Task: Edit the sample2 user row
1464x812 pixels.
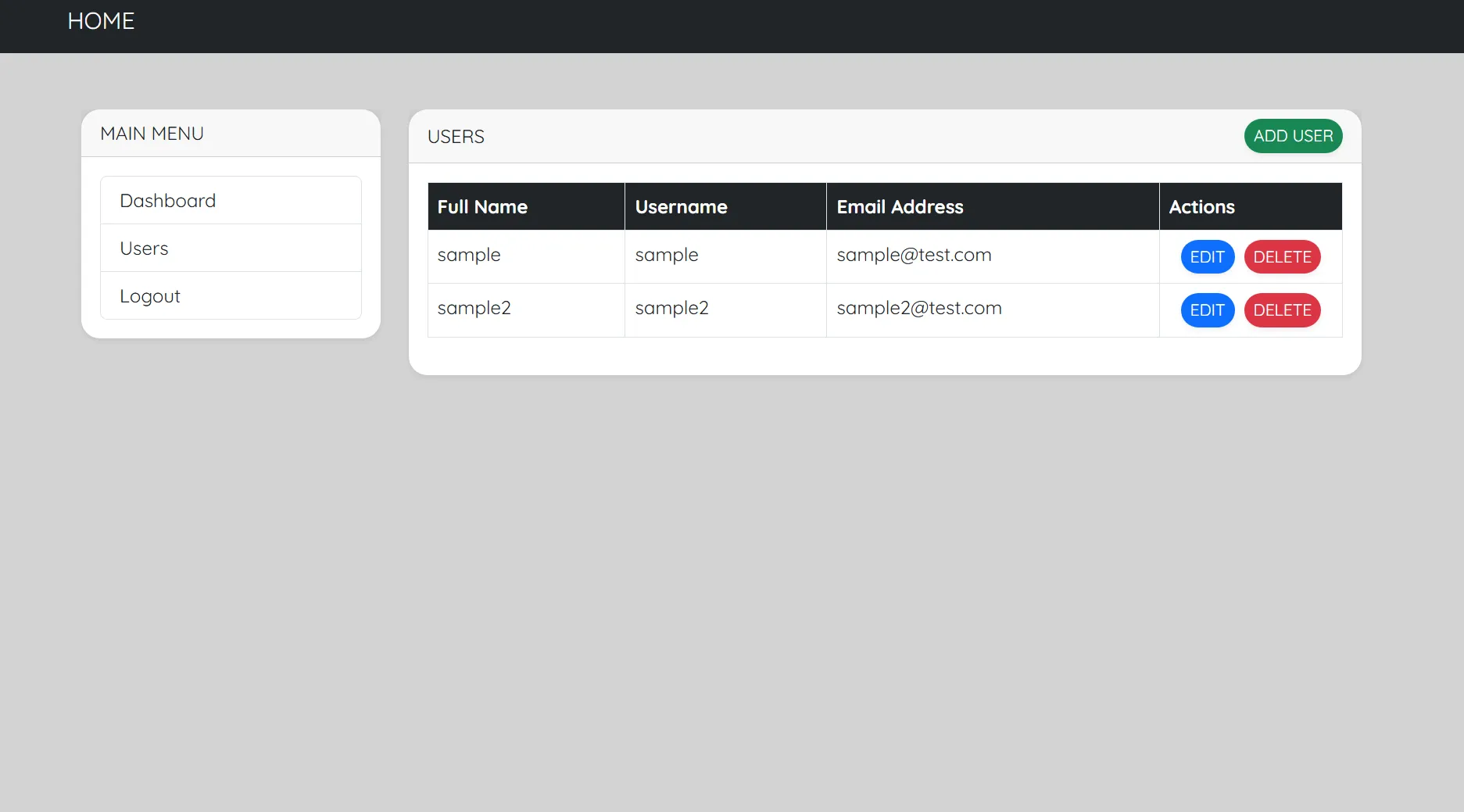Action: [x=1207, y=310]
